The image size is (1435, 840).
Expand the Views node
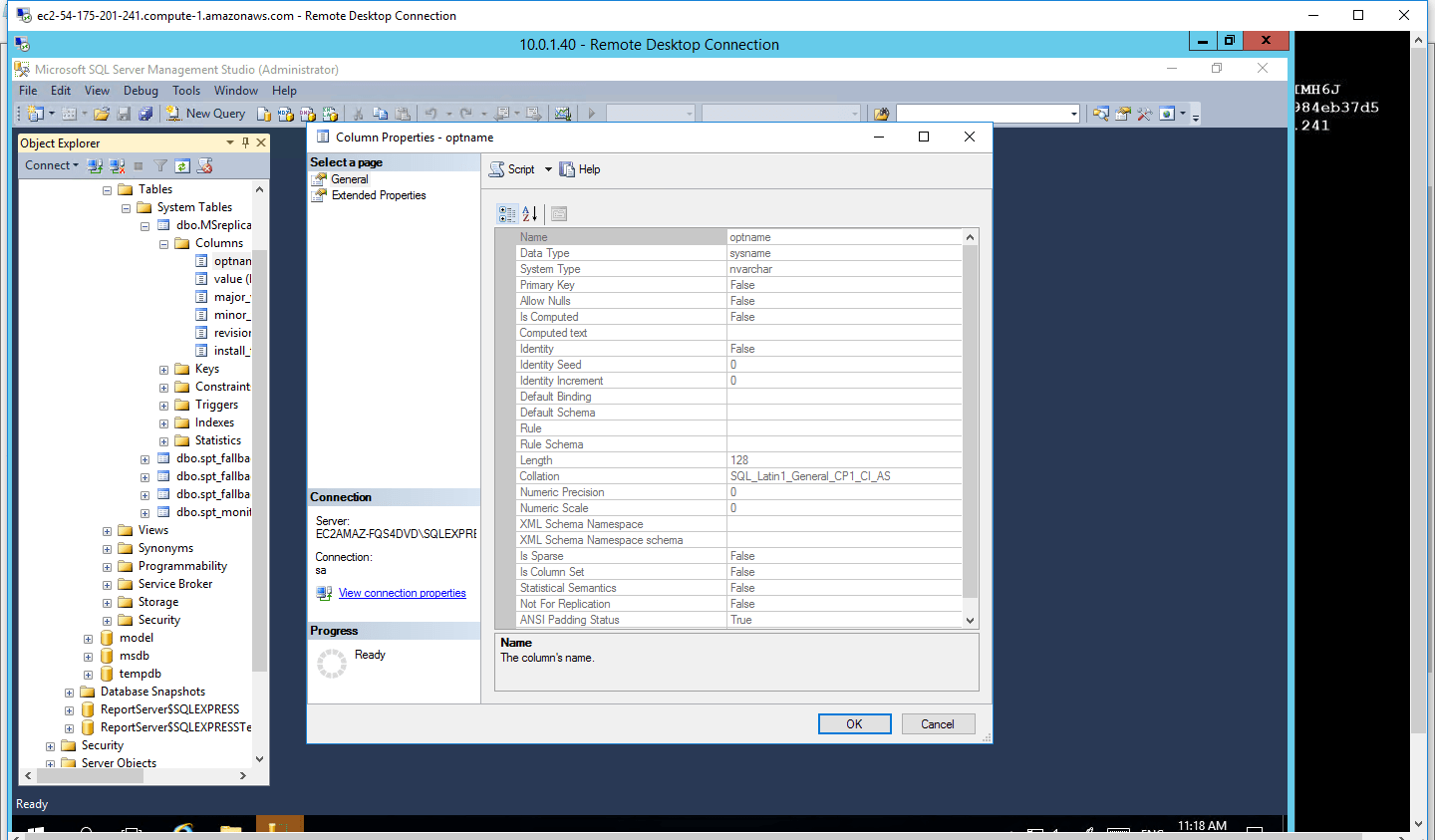click(x=108, y=529)
